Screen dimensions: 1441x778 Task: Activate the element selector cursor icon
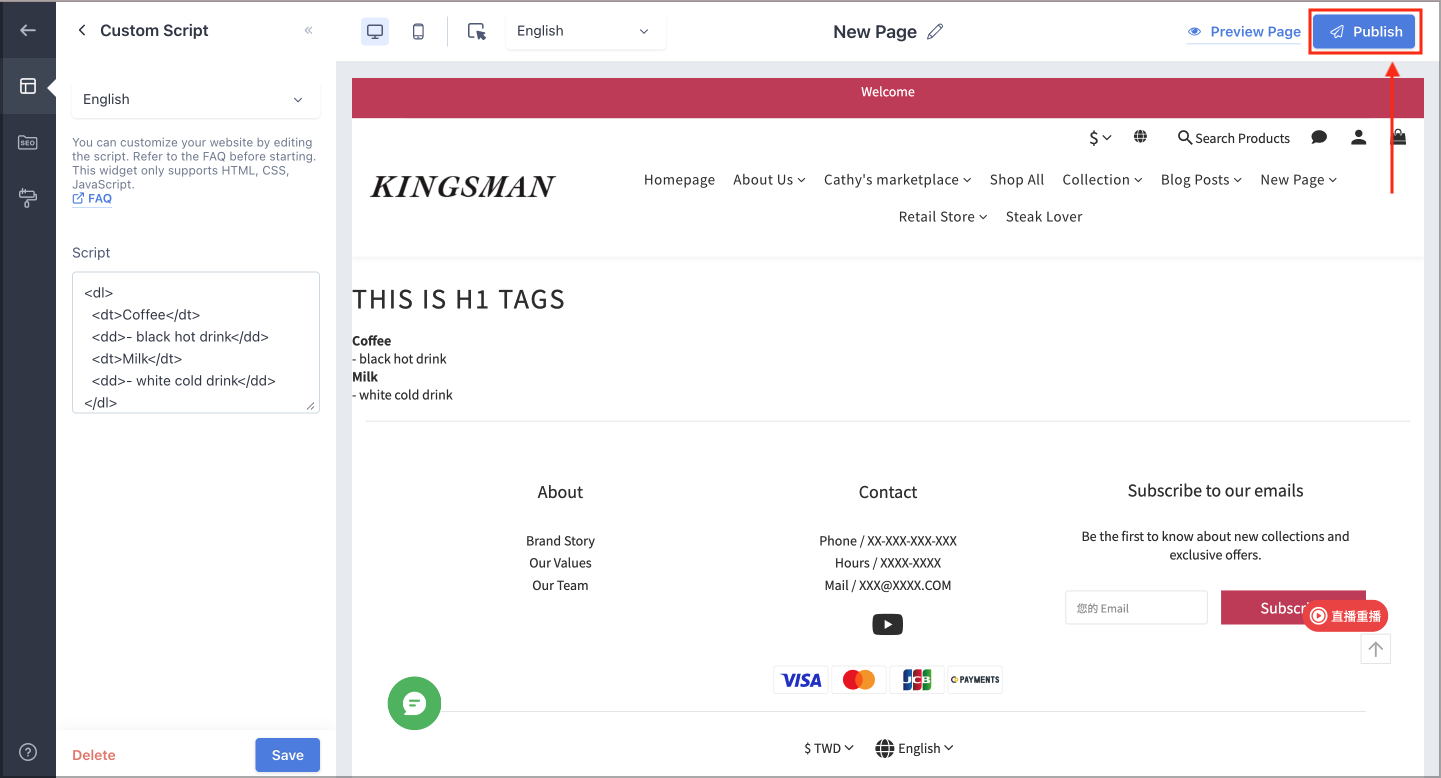(477, 31)
